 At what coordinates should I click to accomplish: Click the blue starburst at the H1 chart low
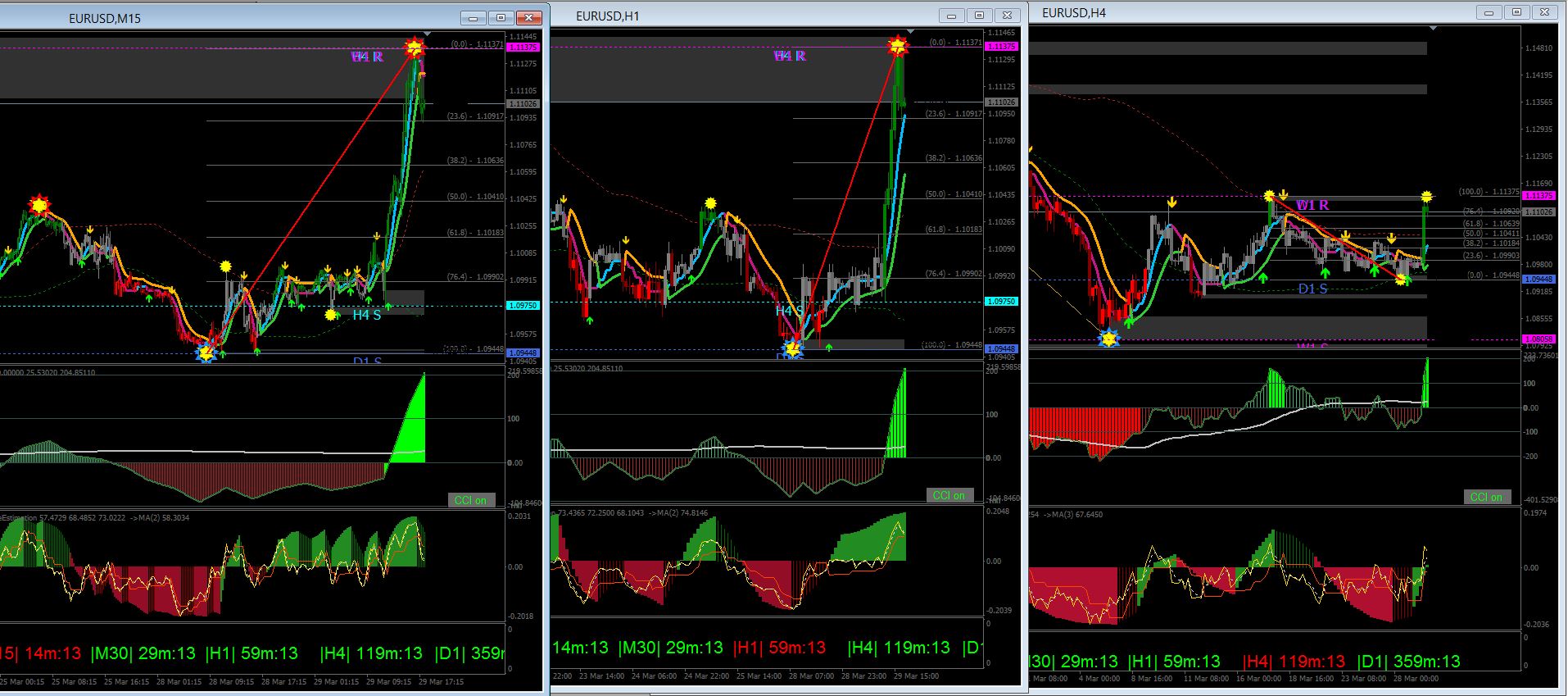pos(791,348)
